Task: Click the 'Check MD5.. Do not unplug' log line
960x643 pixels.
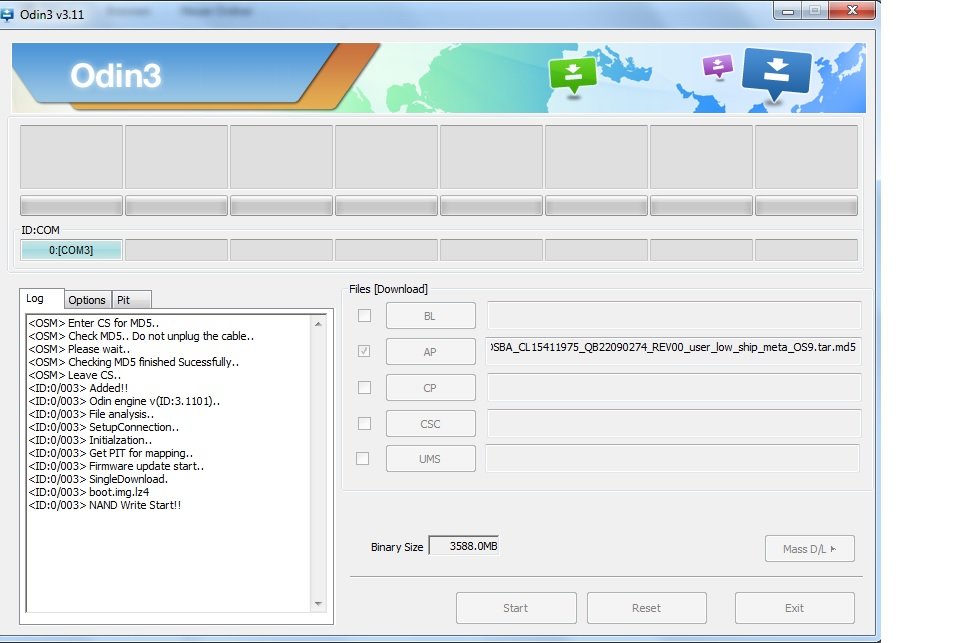Action: point(141,336)
